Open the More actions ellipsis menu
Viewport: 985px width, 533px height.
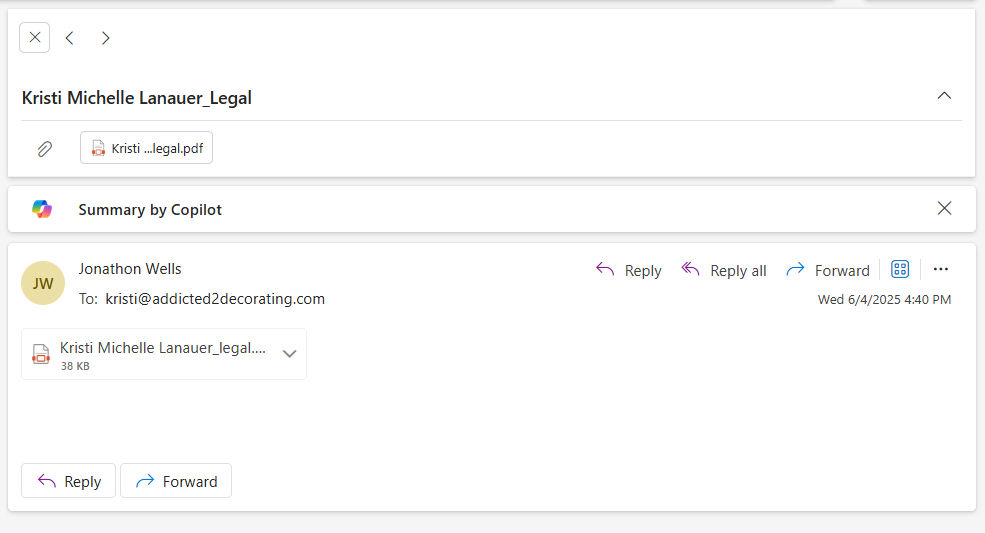click(940, 269)
